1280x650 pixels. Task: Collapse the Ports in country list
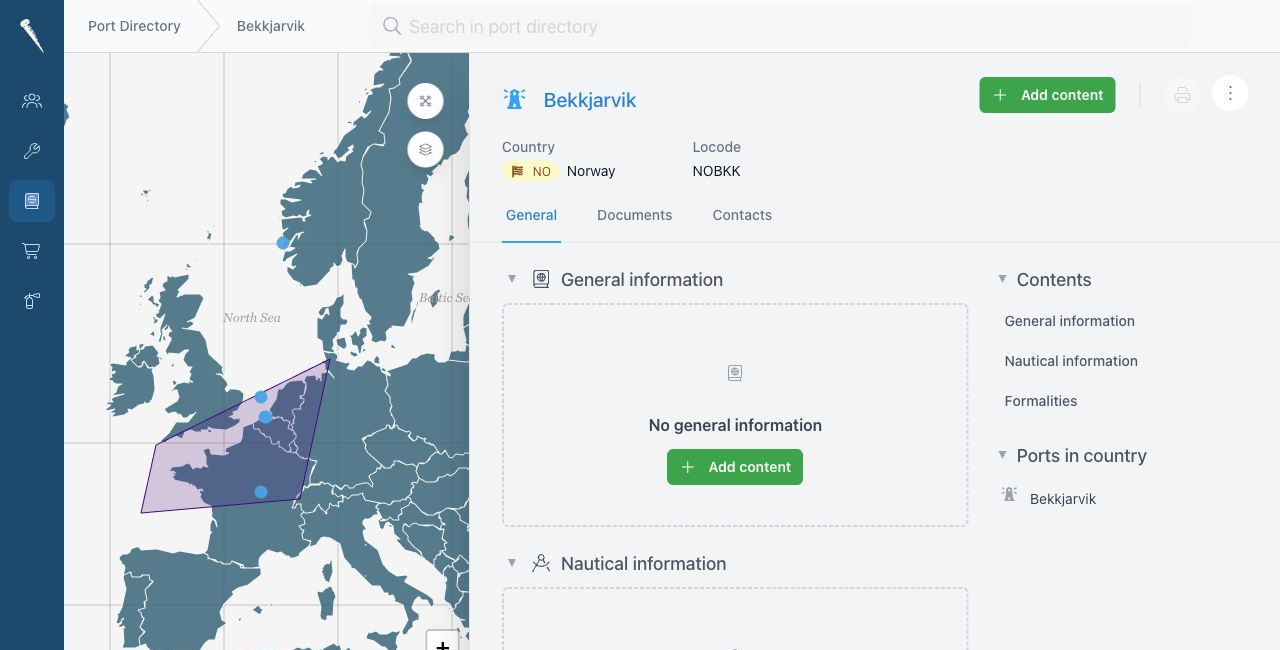click(x=1002, y=455)
